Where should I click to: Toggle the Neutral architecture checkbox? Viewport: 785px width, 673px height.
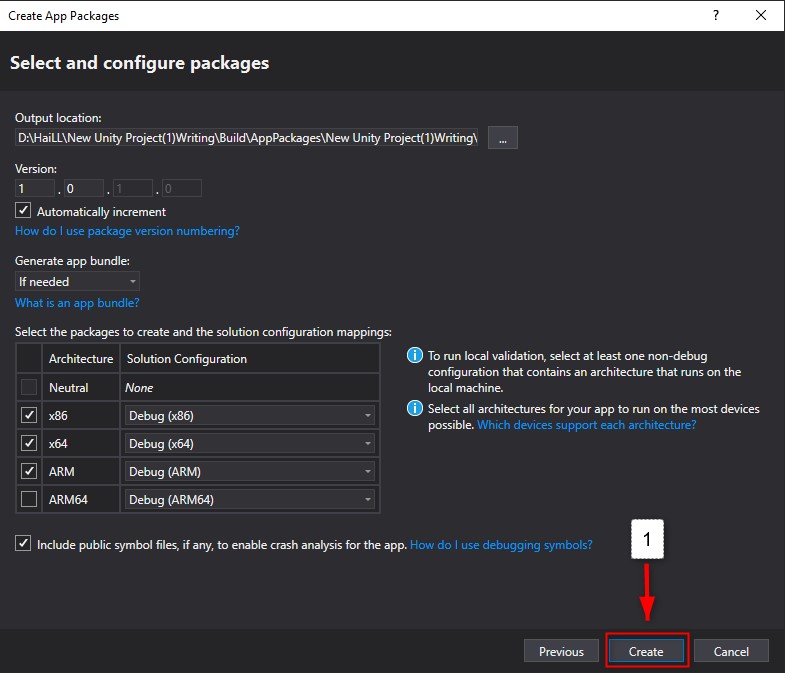[29, 387]
